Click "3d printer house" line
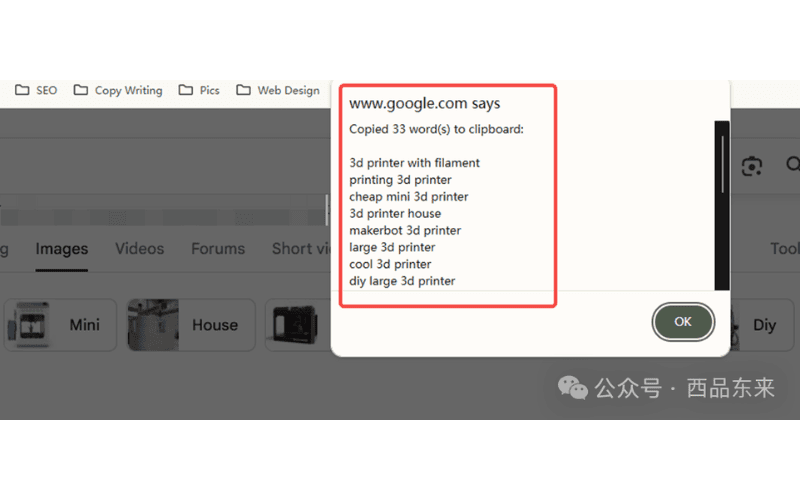The height and width of the screenshot is (500, 800). click(395, 213)
